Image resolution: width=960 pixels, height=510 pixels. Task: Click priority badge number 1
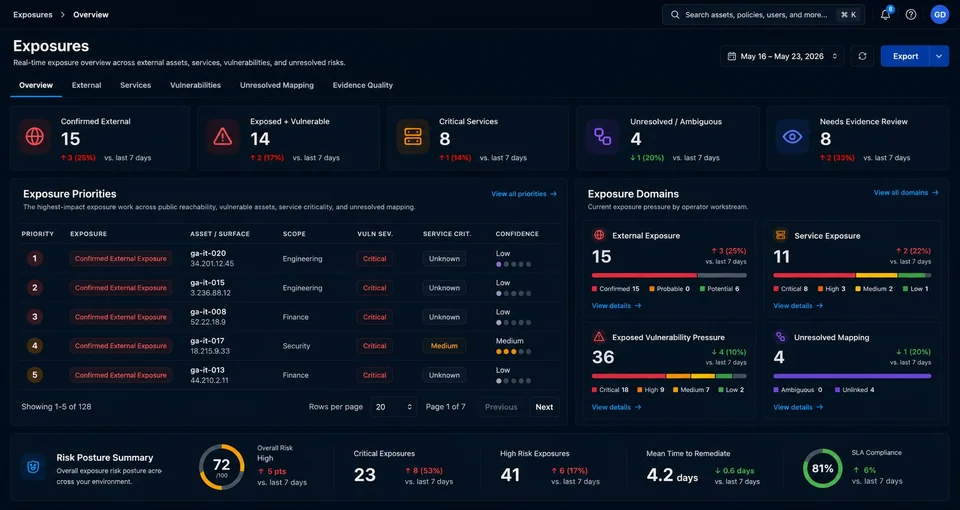(34, 258)
